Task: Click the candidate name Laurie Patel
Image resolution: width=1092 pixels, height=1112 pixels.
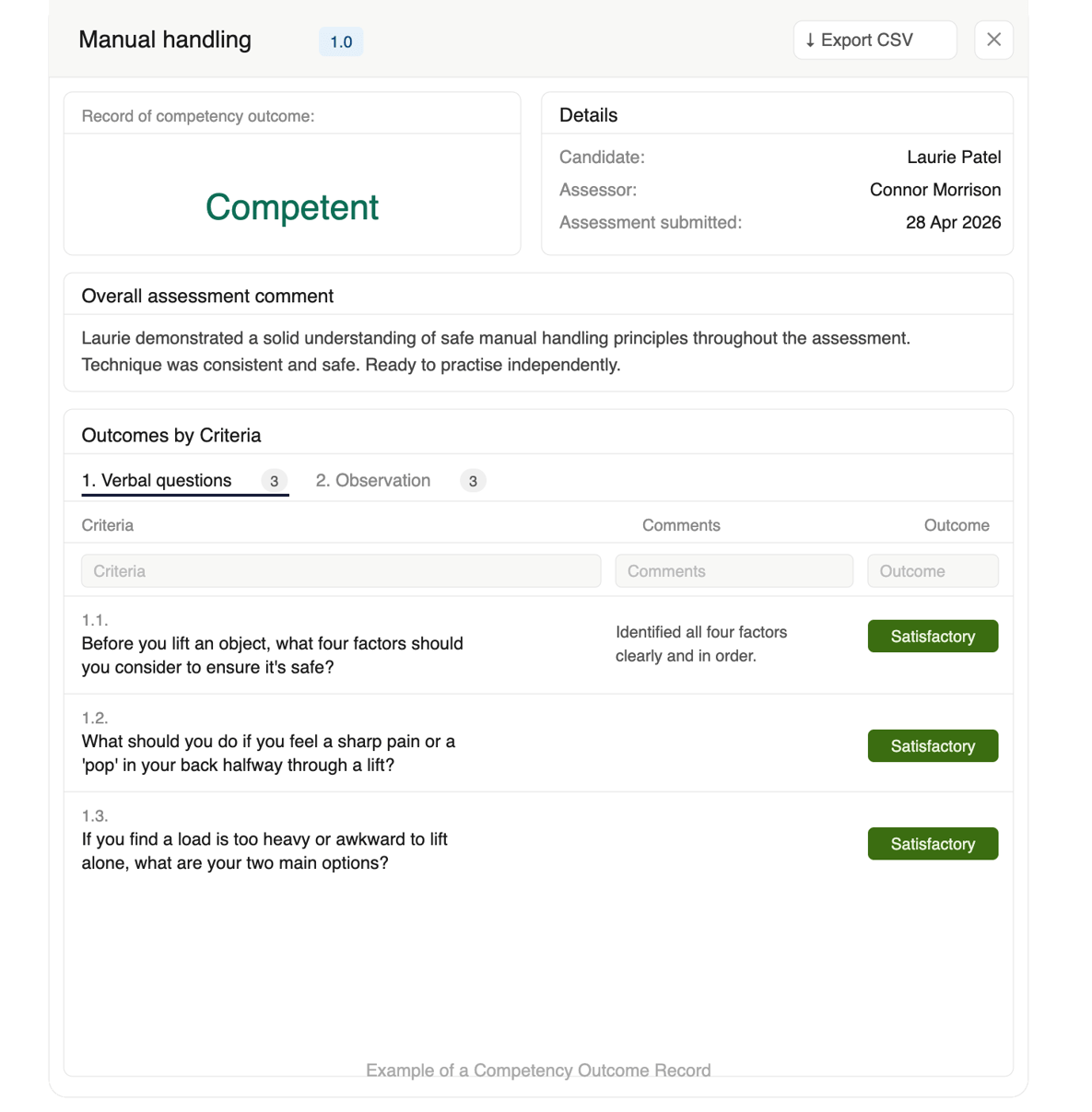Action: pos(954,157)
